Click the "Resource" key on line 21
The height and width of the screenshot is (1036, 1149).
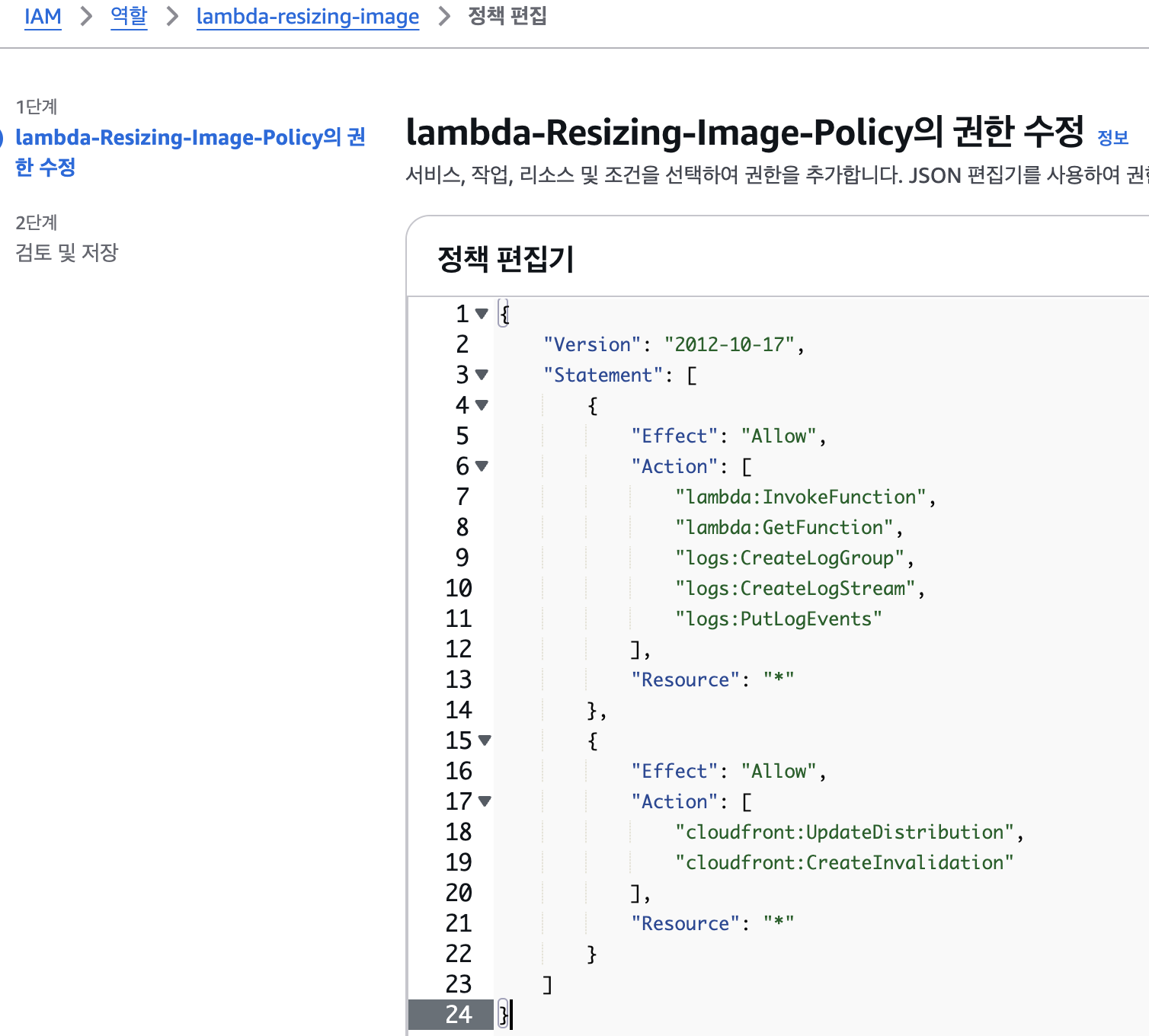(686, 923)
